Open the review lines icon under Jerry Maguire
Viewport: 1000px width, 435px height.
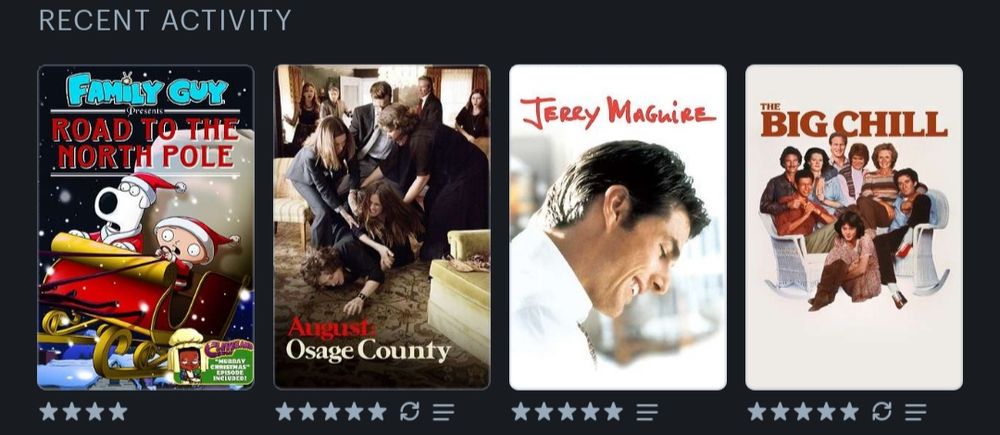point(647,412)
